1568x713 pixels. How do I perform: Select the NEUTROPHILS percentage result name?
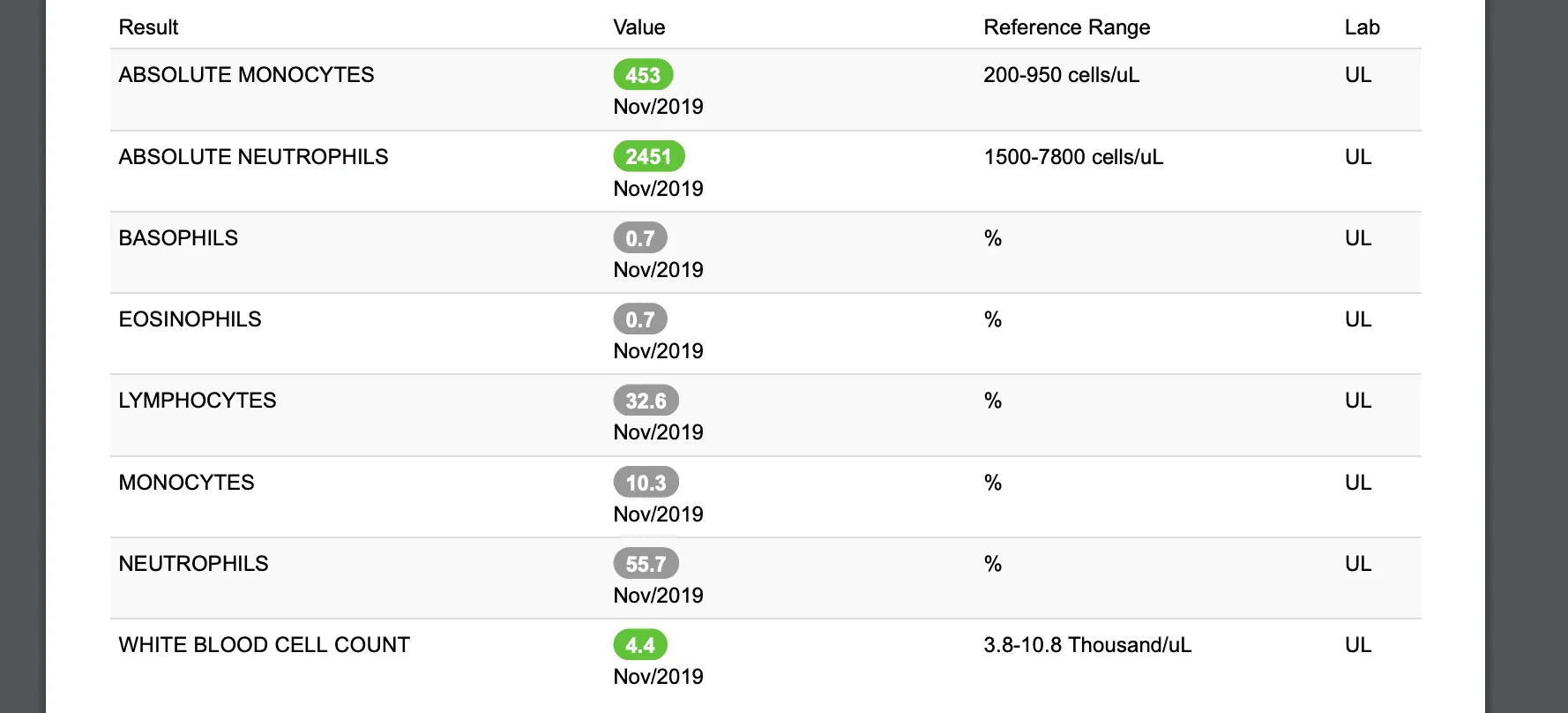tap(194, 564)
